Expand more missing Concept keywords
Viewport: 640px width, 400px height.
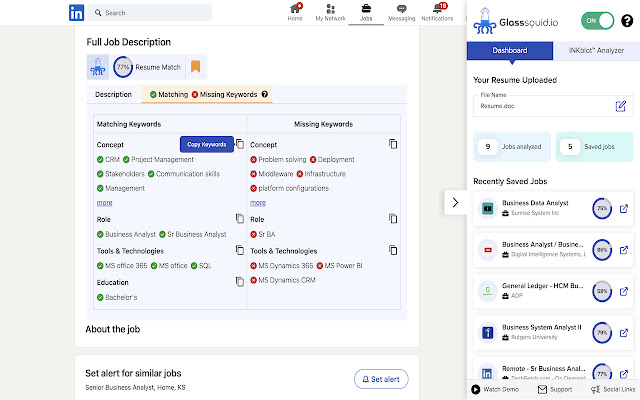[x=258, y=202]
